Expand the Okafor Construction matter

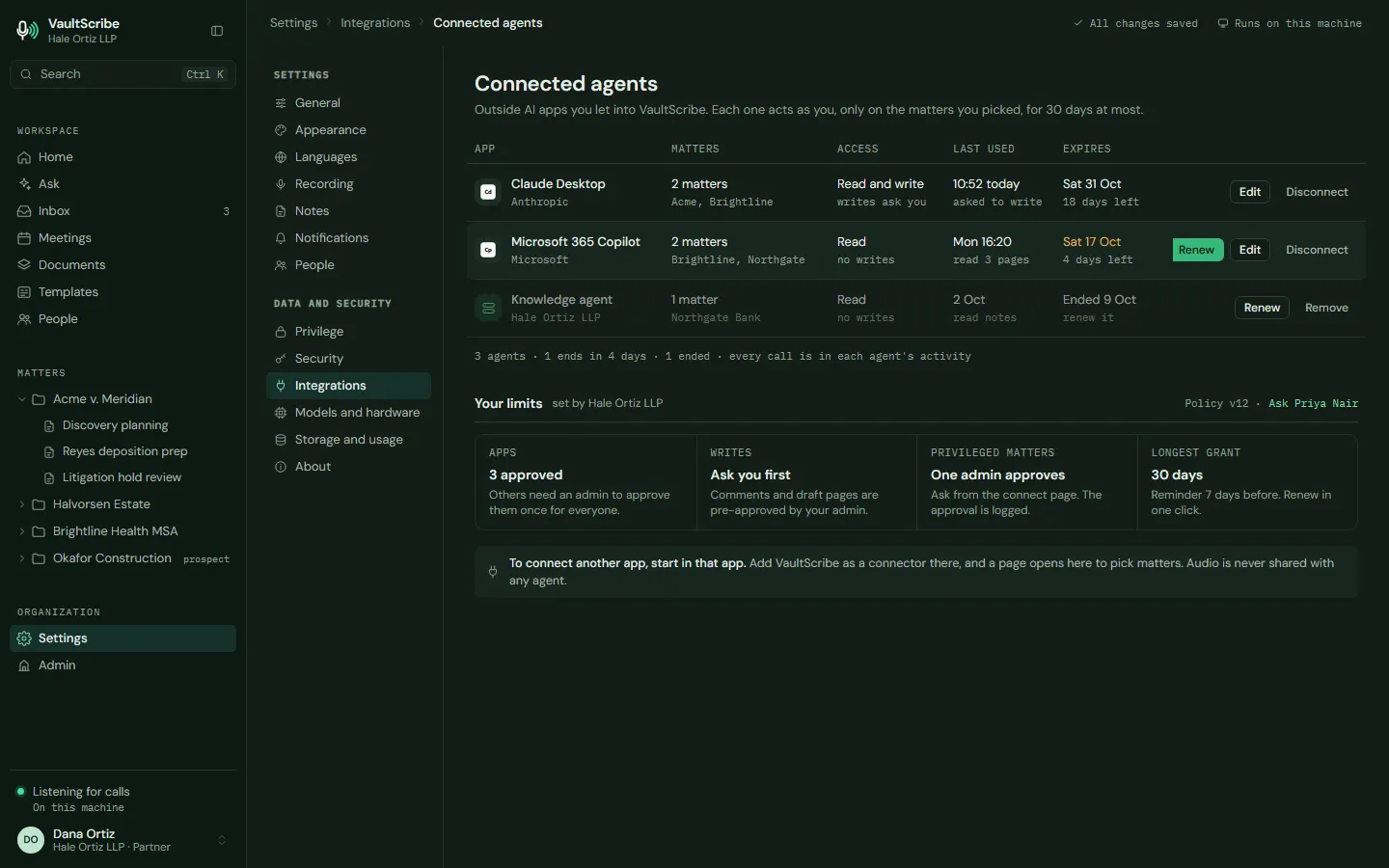pos(22,558)
